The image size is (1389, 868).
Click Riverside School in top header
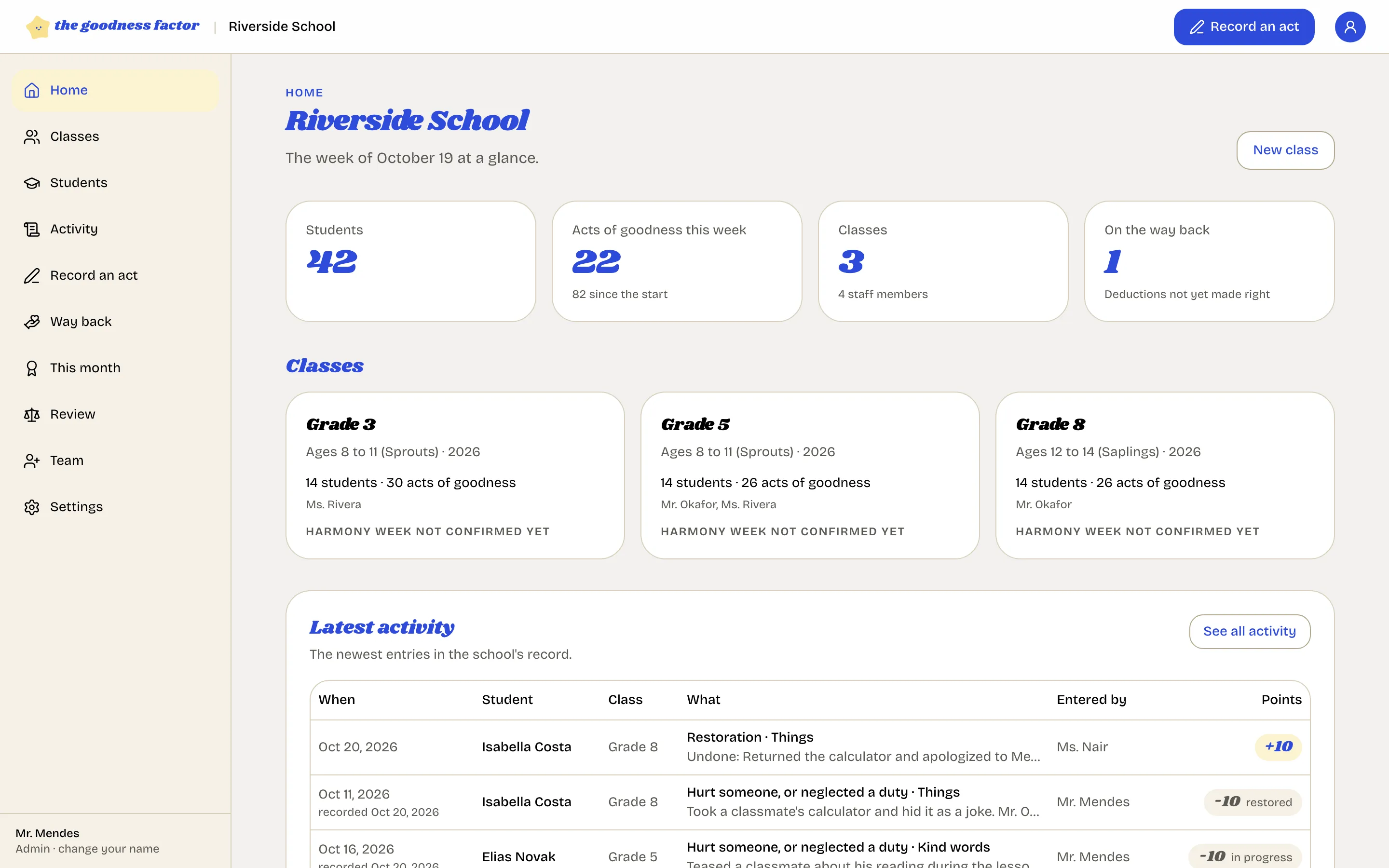(x=282, y=27)
